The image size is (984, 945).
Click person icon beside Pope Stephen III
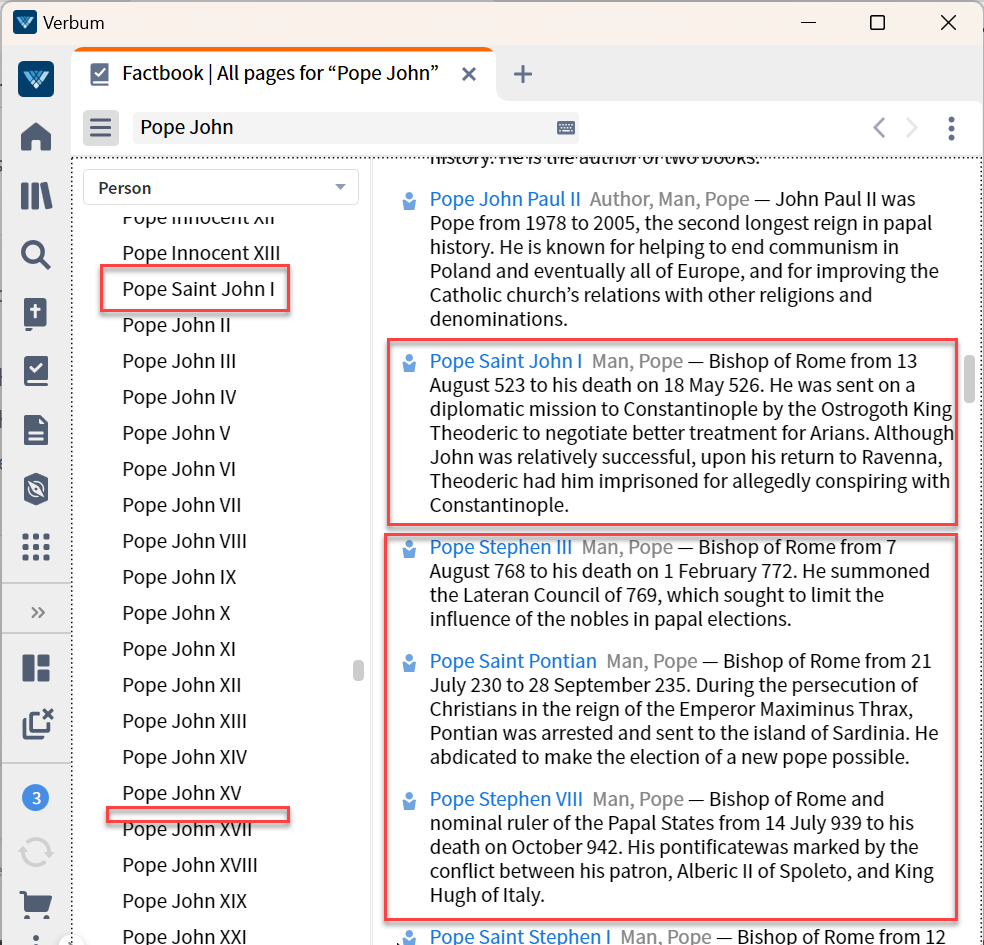click(x=409, y=548)
